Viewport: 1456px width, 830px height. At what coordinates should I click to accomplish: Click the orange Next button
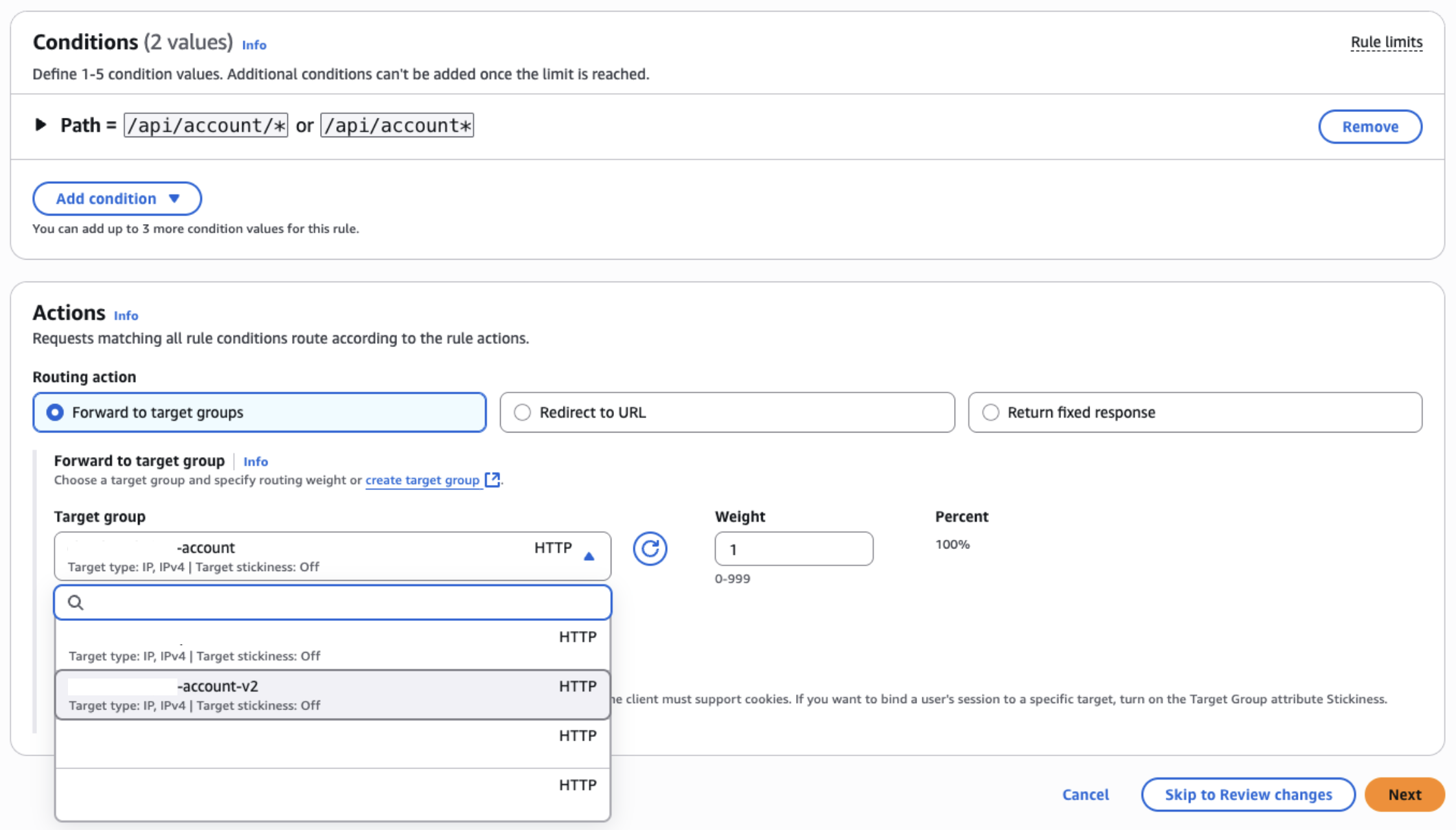tap(1404, 794)
